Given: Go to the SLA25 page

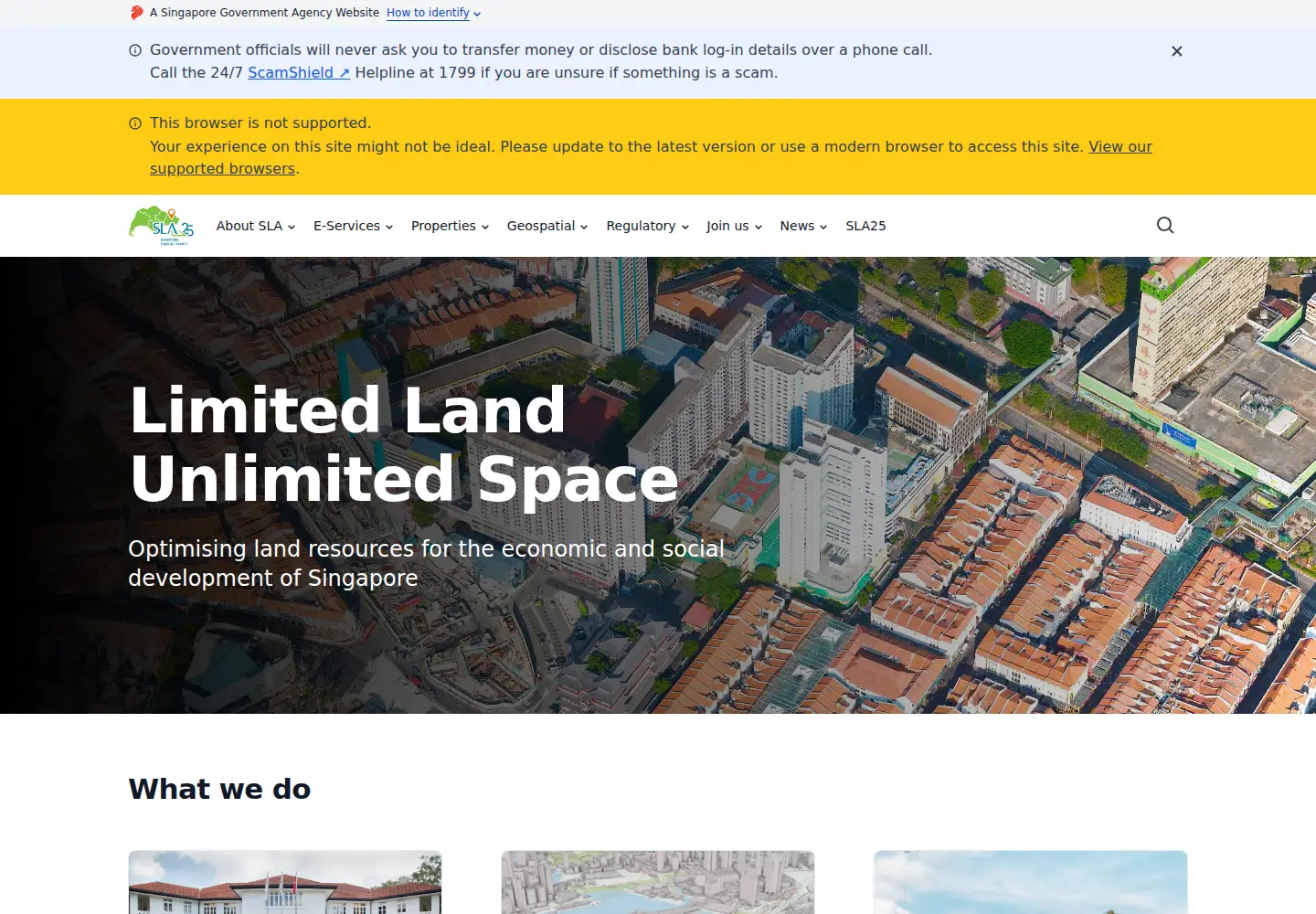Looking at the screenshot, I should click(x=865, y=226).
